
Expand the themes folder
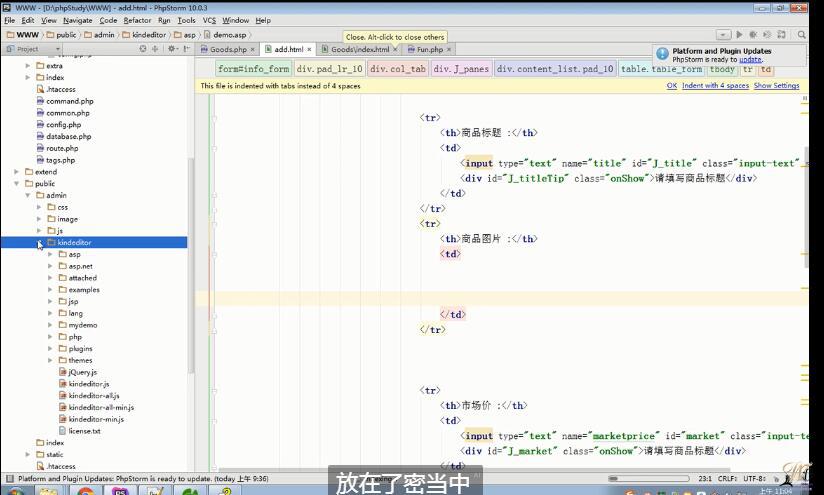point(50,360)
